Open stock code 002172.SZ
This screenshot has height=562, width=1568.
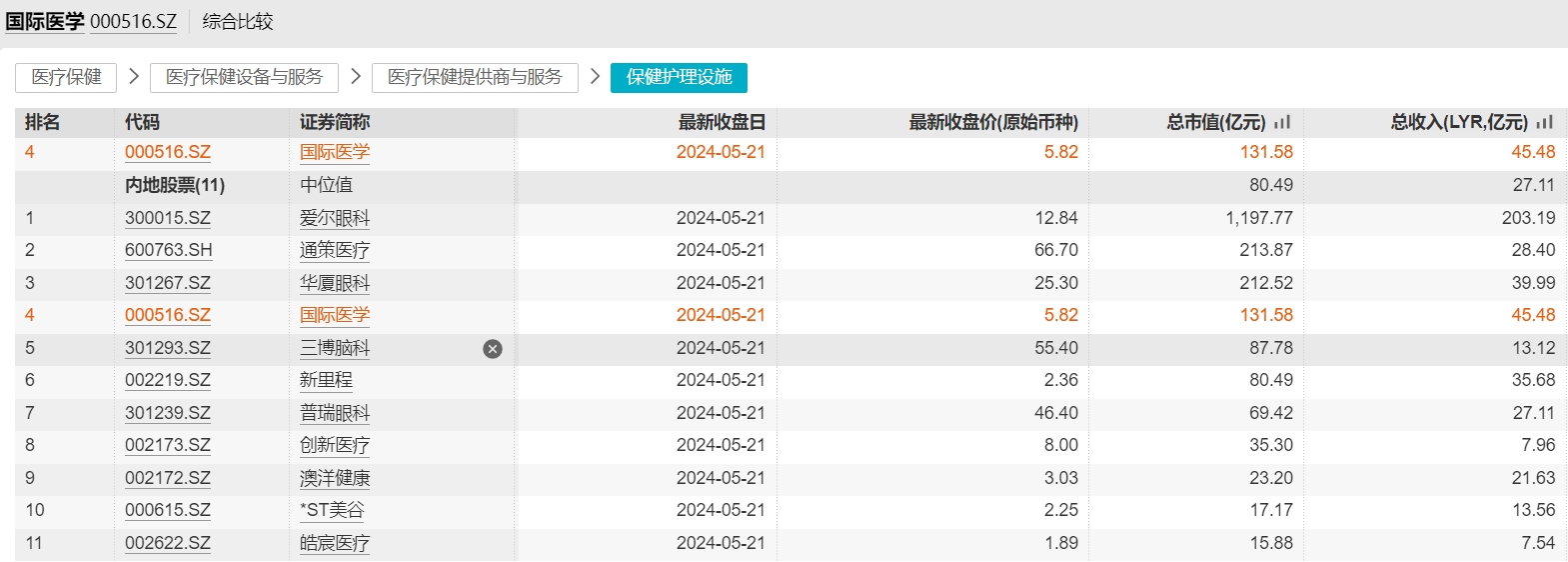coord(168,478)
